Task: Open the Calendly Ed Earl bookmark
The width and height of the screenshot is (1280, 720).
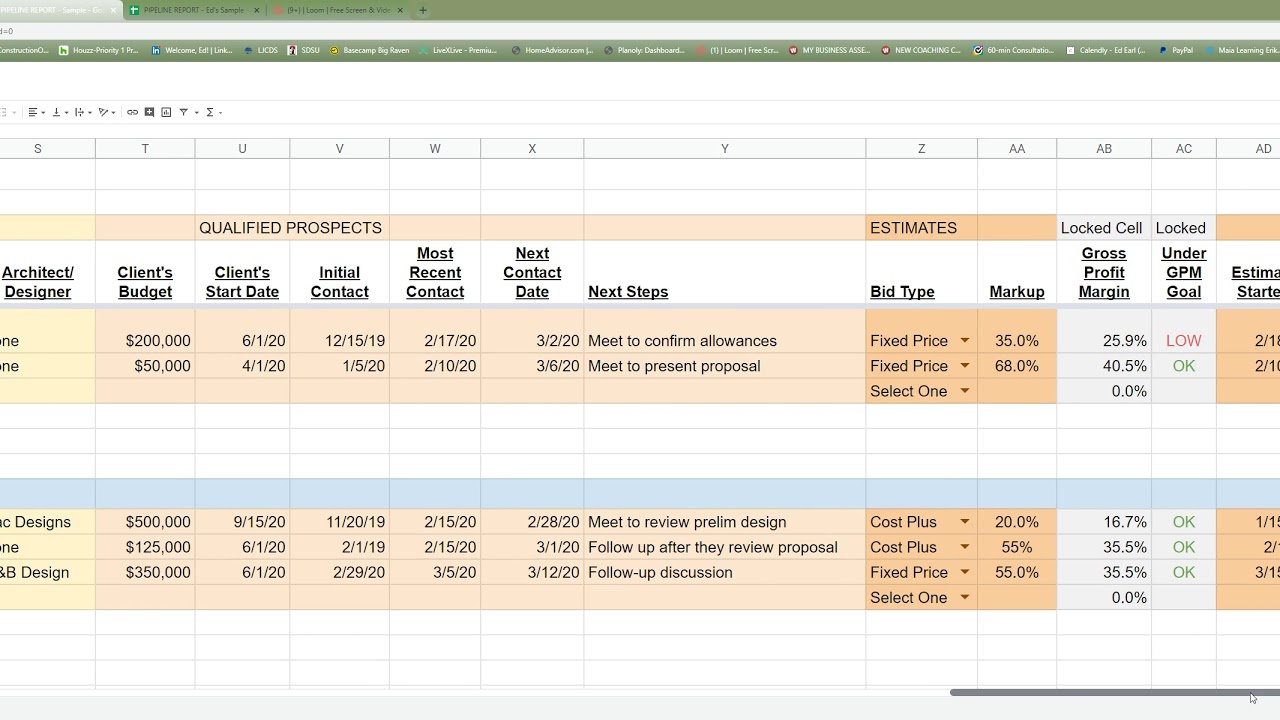Action: click(1106, 50)
